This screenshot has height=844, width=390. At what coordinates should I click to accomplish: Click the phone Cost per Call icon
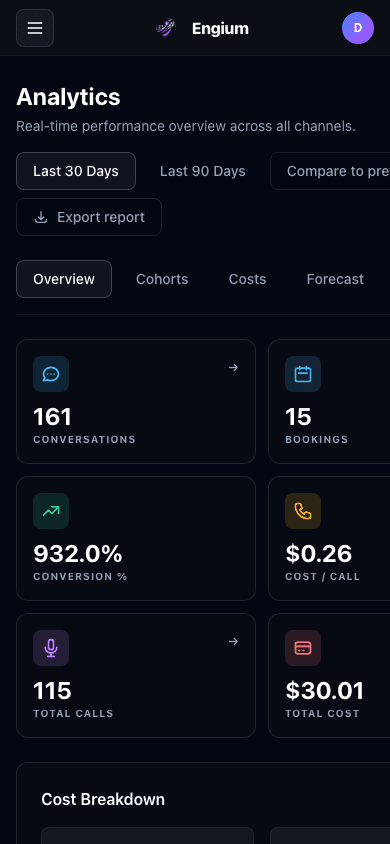tap(303, 511)
